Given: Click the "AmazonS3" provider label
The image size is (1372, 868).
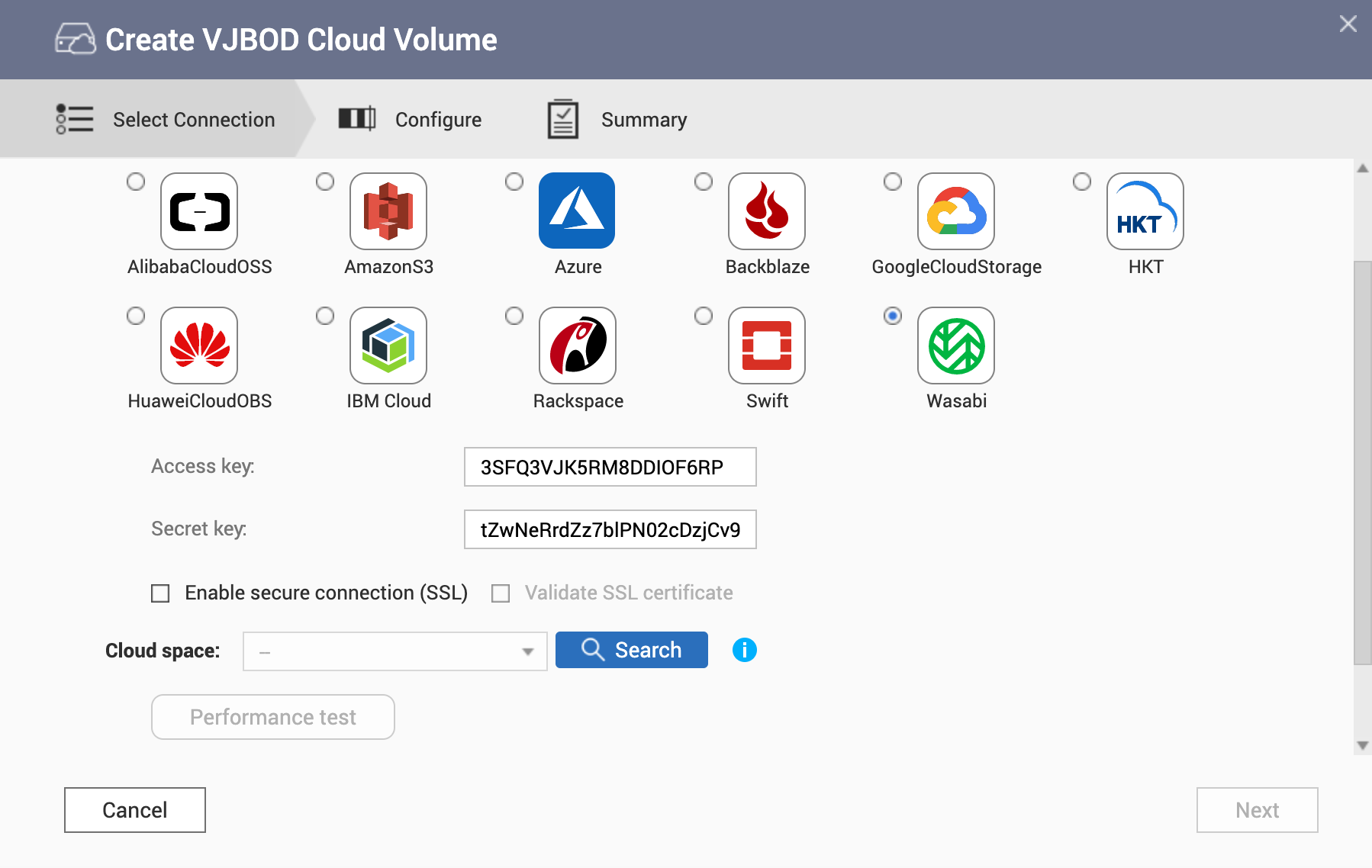Looking at the screenshot, I should click(x=389, y=267).
